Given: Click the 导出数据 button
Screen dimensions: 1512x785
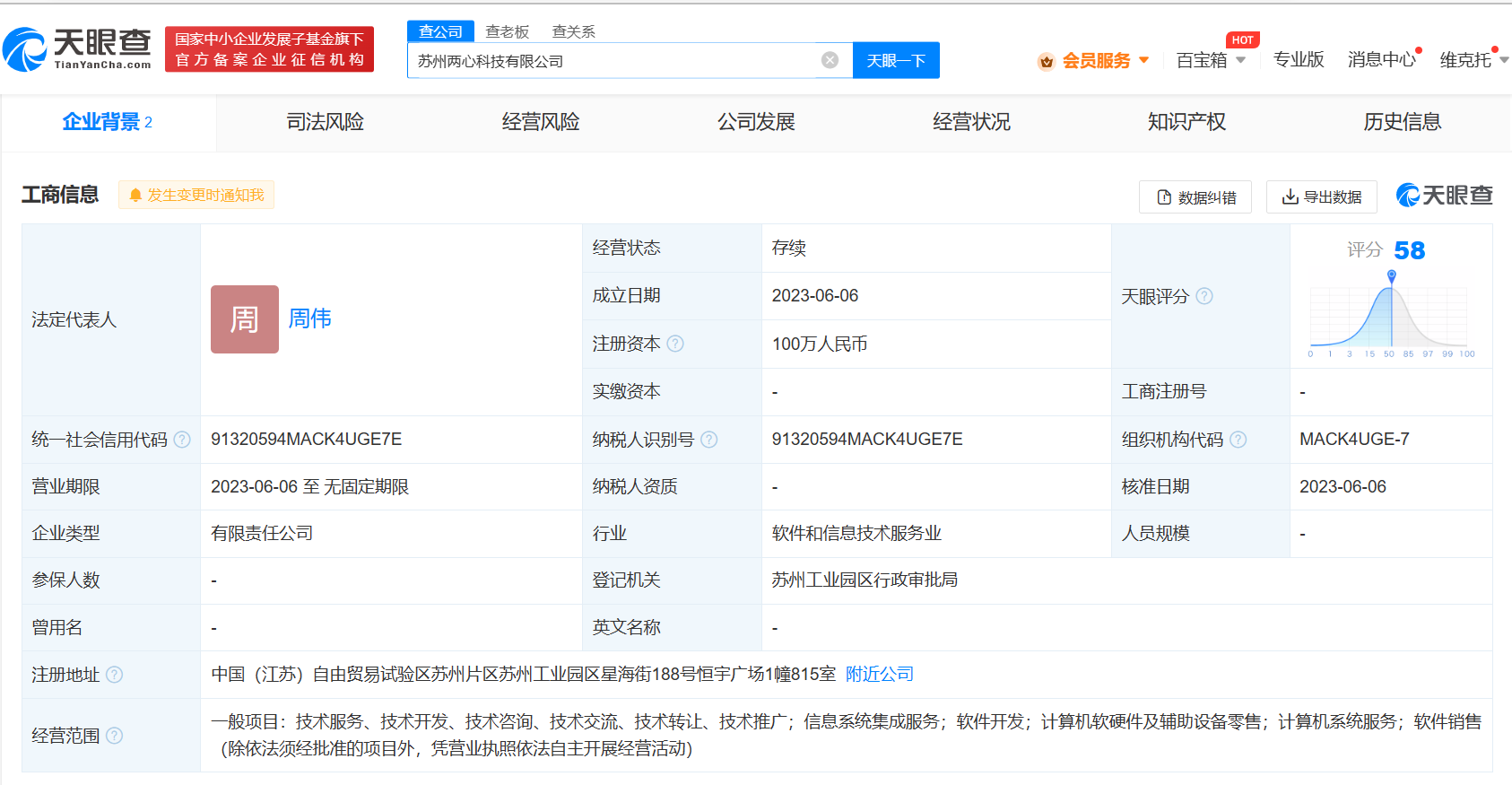Looking at the screenshot, I should pyautogui.click(x=1322, y=197).
